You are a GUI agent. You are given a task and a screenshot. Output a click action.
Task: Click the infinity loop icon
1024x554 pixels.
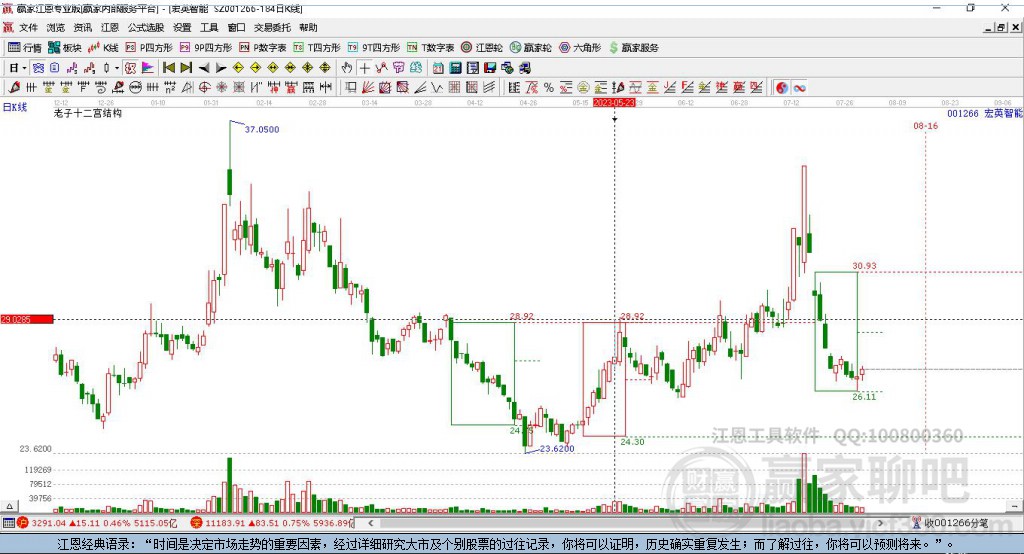coord(799,88)
